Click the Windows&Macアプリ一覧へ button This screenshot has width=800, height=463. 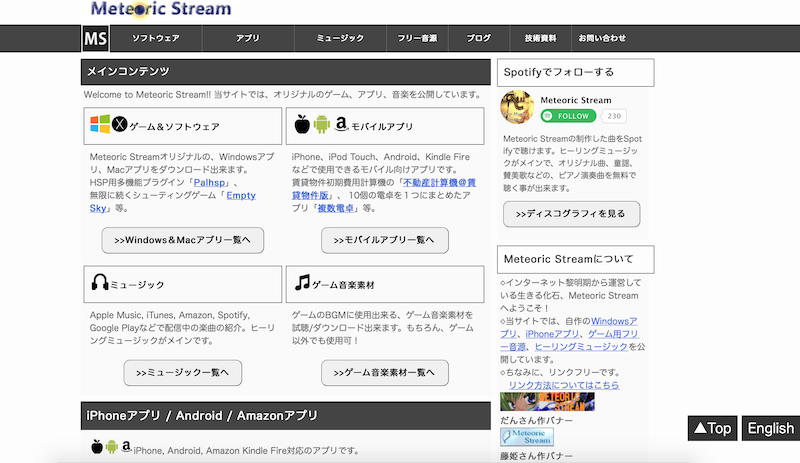(x=183, y=240)
